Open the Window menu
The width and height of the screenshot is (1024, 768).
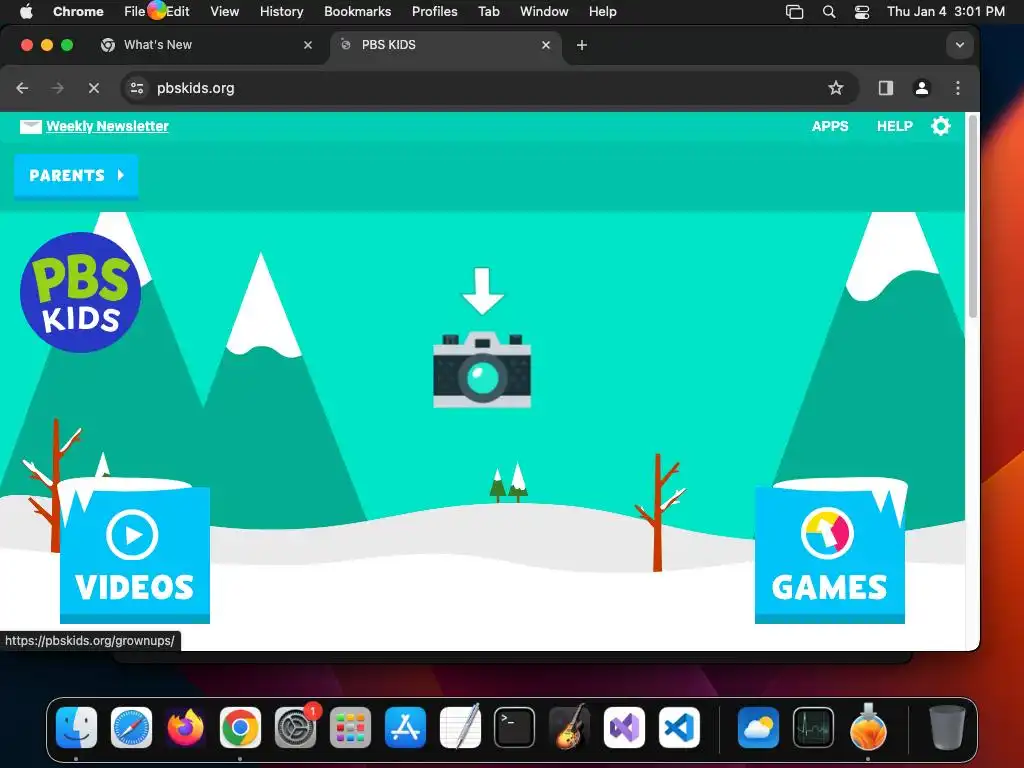(544, 12)
